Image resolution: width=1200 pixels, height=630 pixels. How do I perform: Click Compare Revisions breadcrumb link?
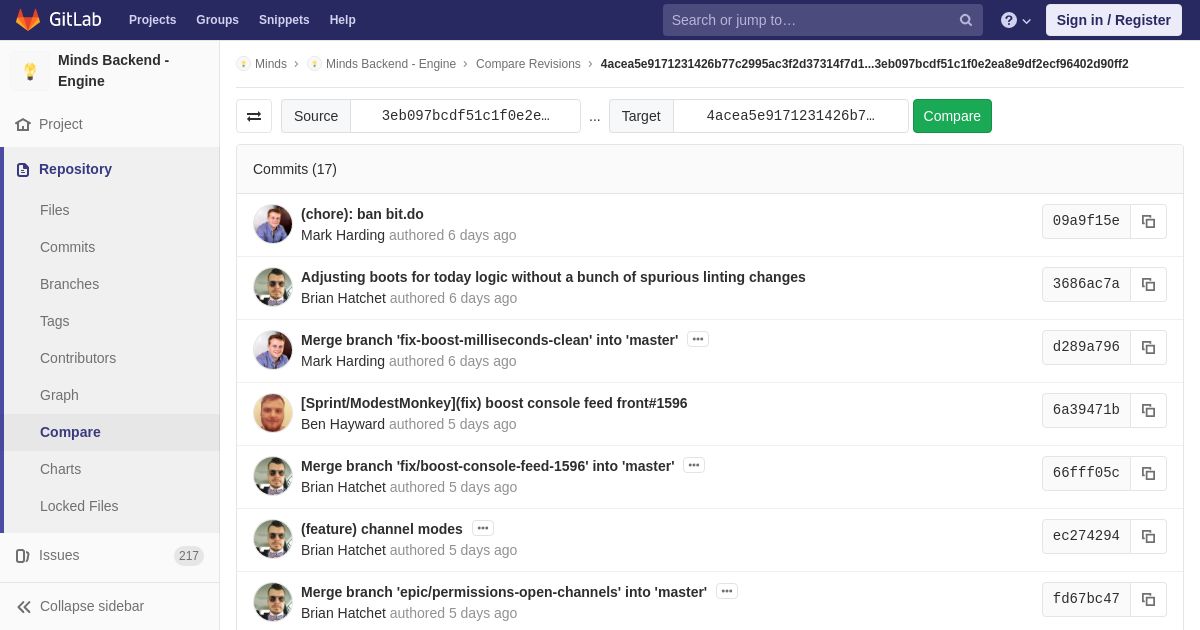528,64
